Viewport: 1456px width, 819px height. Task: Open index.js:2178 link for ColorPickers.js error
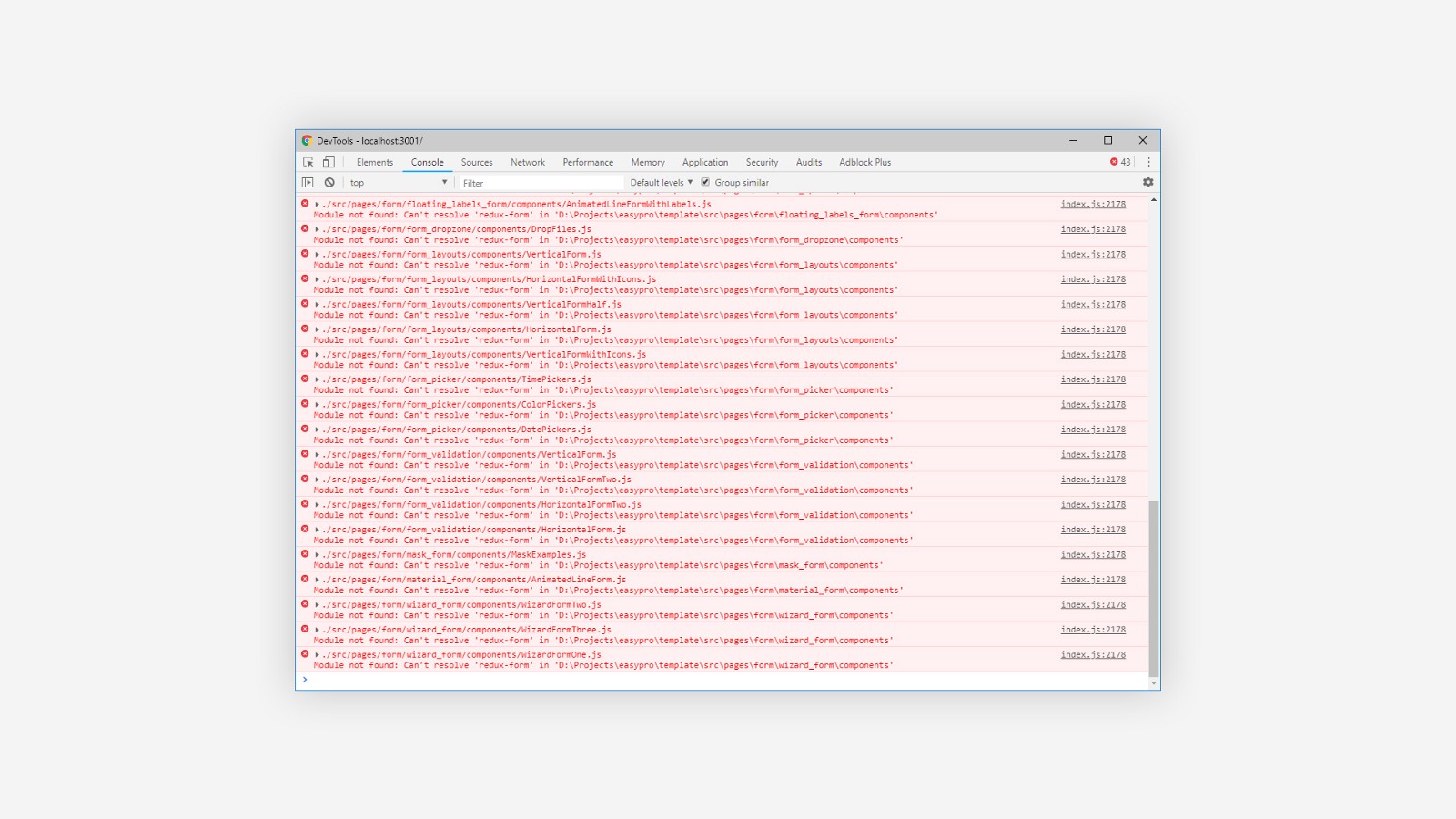click(1093, 405)
